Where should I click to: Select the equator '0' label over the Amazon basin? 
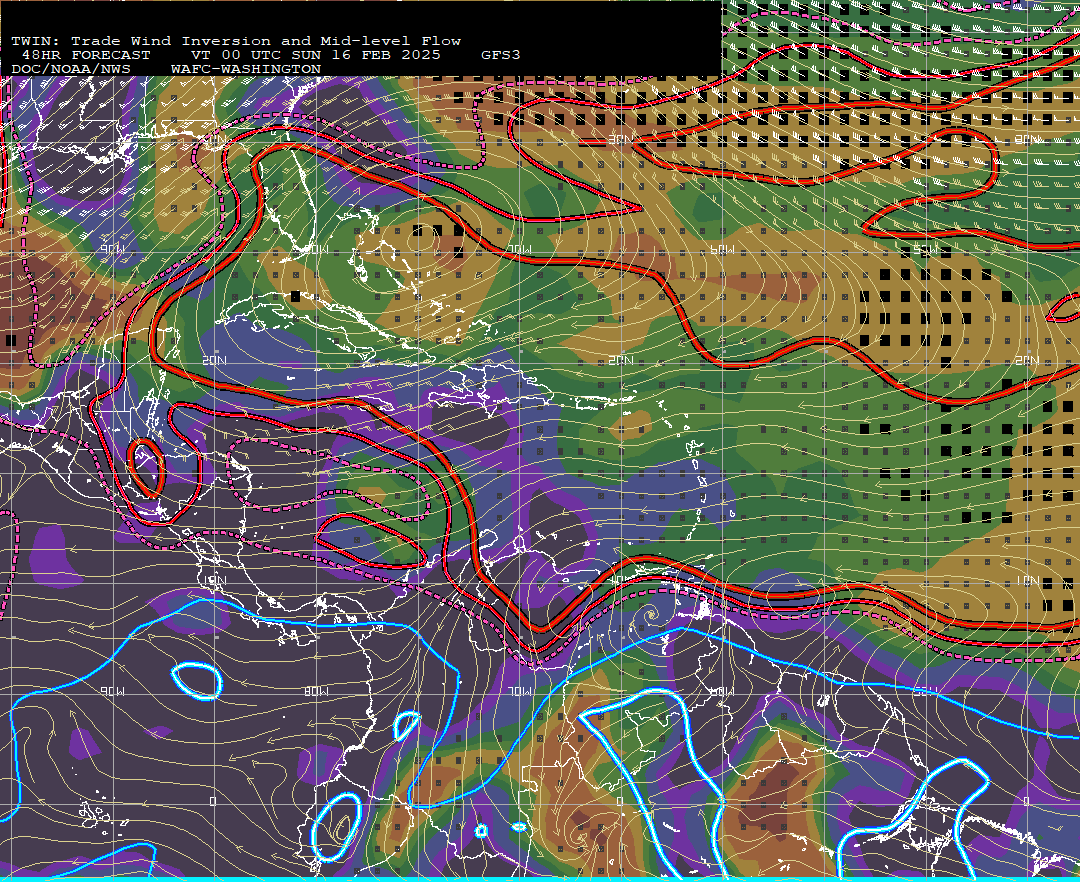pos(620,801)
